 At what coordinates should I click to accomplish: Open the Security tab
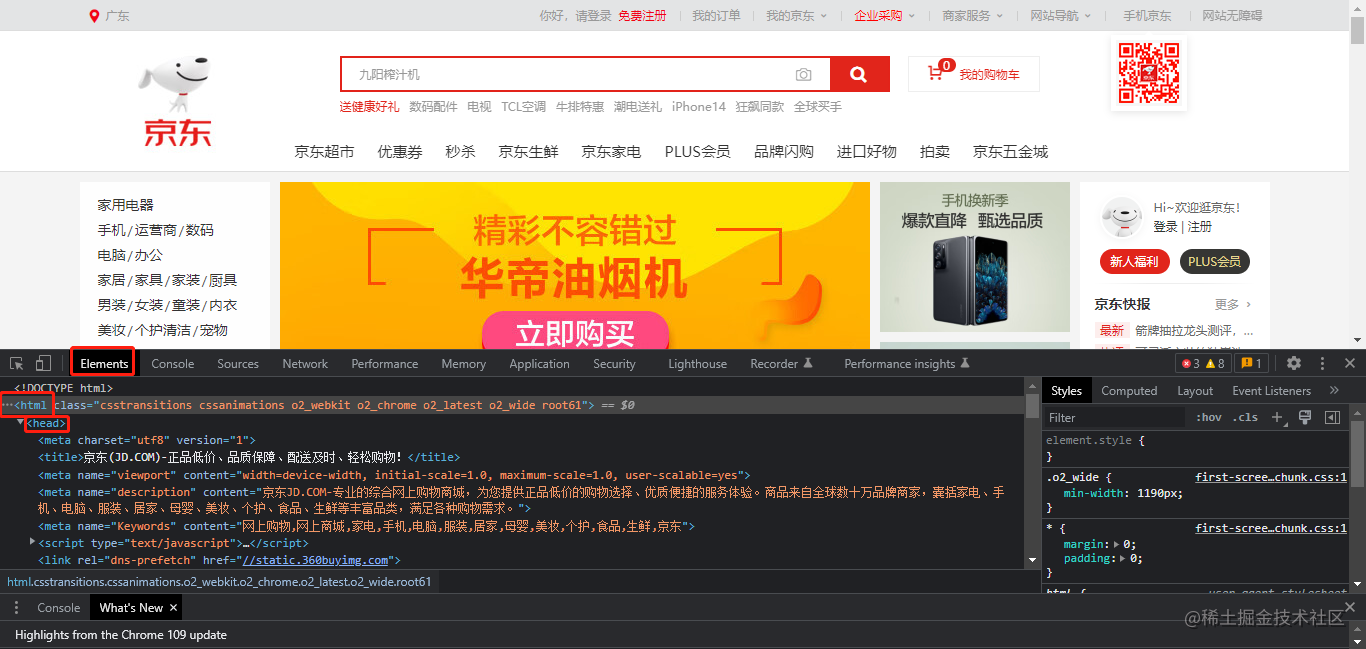(x=614, y=363)
